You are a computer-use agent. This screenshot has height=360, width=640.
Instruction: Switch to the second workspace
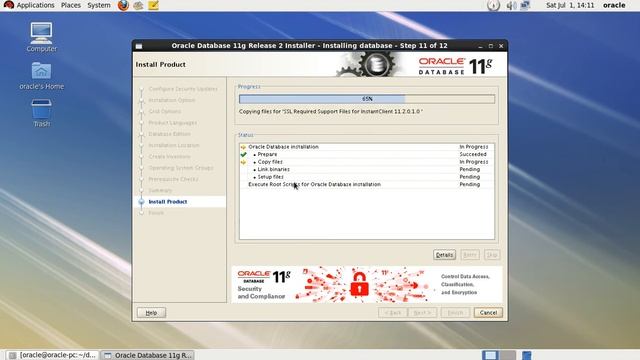tap(508, 355)
